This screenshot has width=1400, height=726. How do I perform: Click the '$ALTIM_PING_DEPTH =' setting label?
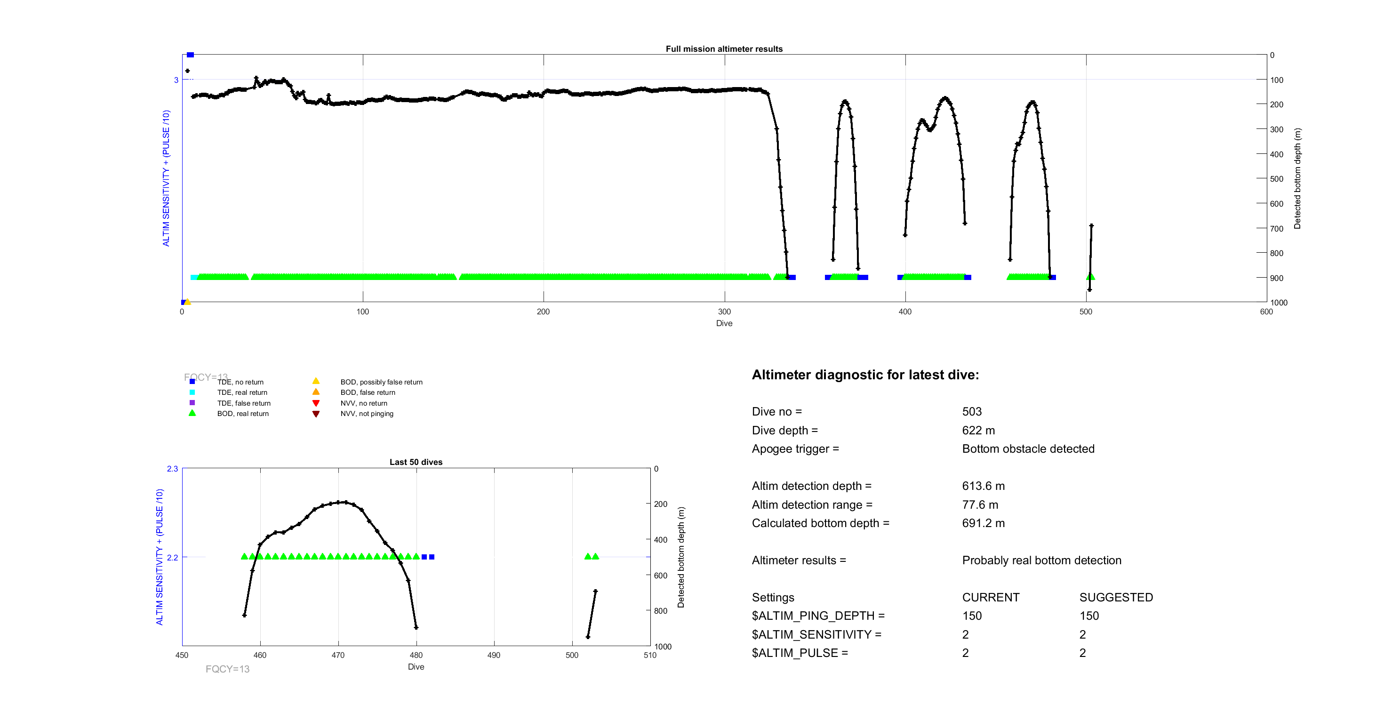[818, 616]
